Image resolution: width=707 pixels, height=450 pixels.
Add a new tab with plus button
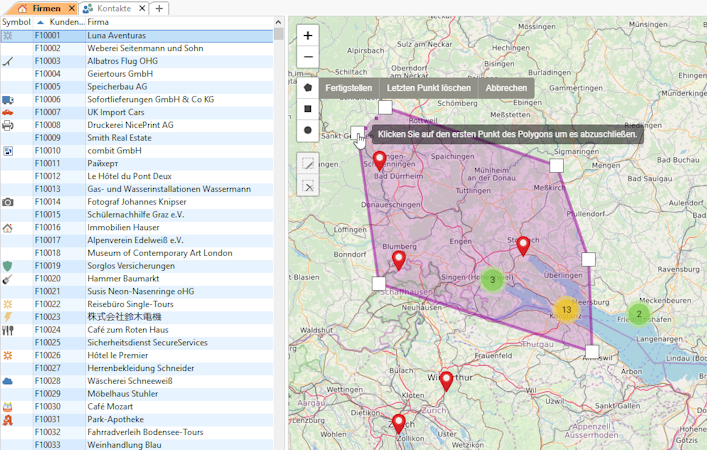159,8
